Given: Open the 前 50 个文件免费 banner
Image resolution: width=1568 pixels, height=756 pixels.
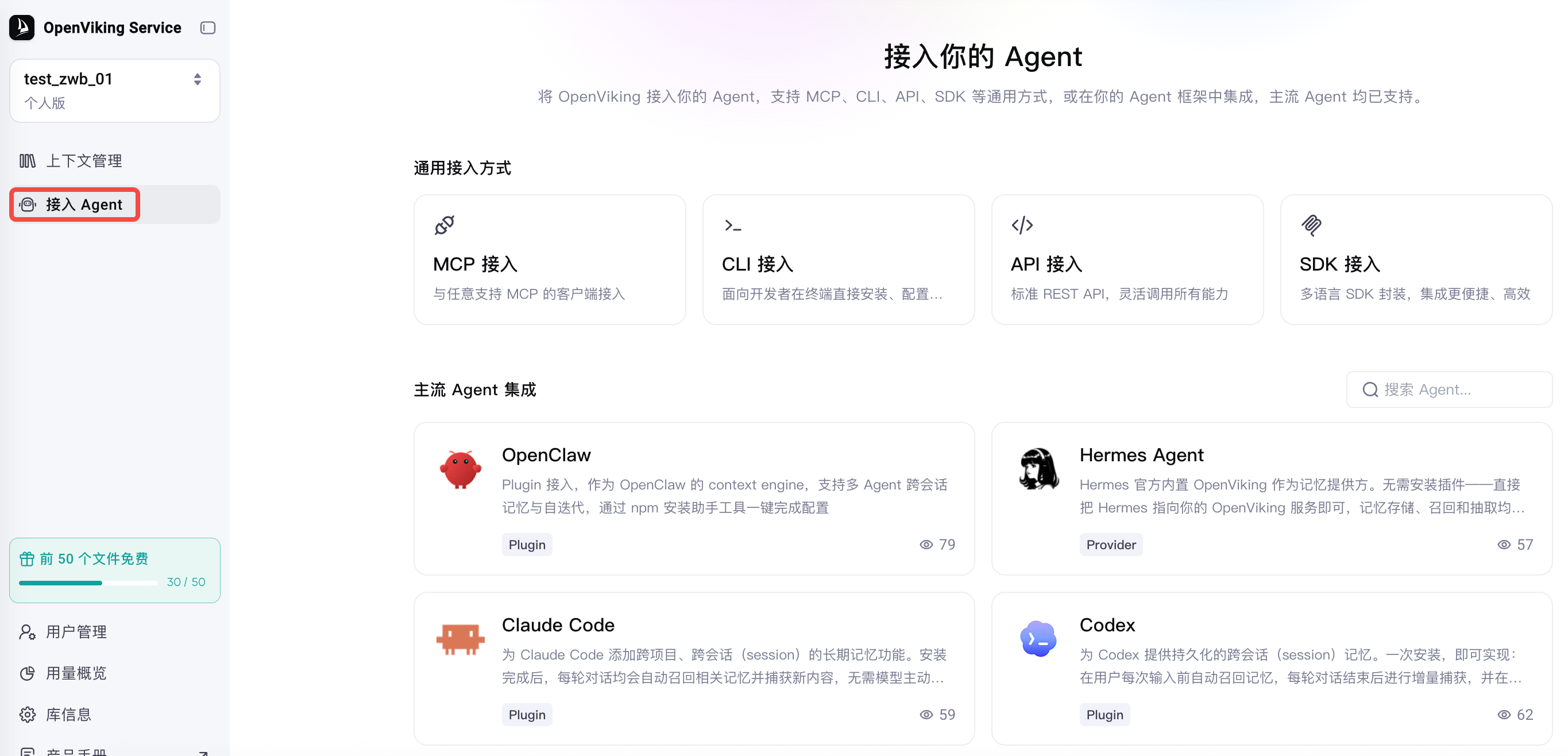Looking at the screenshot, I should click(x=114, y=570).
